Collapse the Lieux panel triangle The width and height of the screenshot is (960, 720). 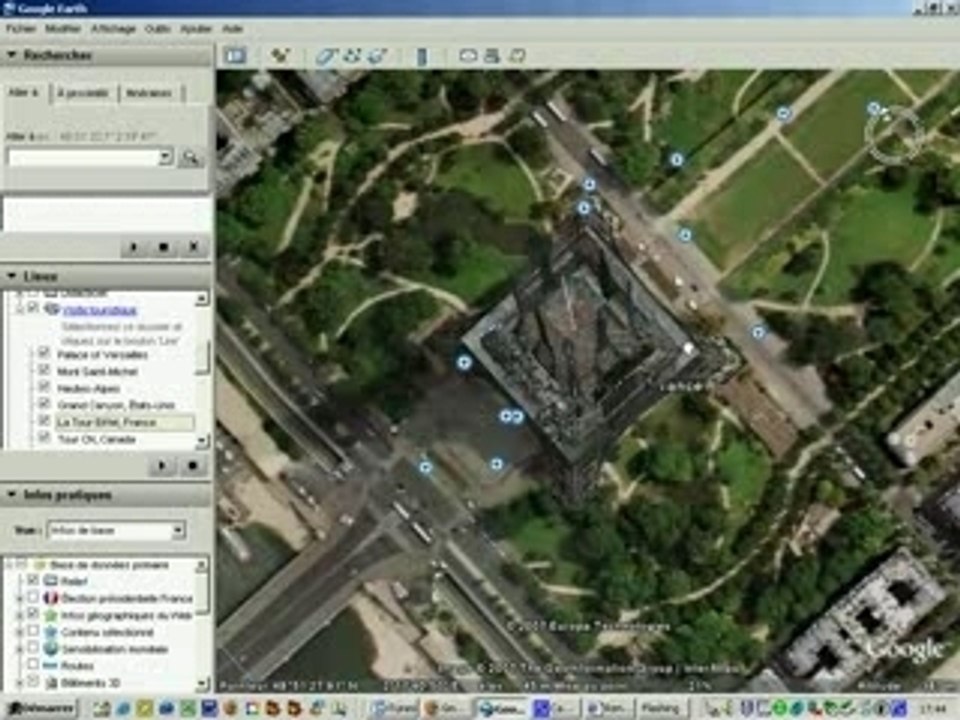(12, 276)
